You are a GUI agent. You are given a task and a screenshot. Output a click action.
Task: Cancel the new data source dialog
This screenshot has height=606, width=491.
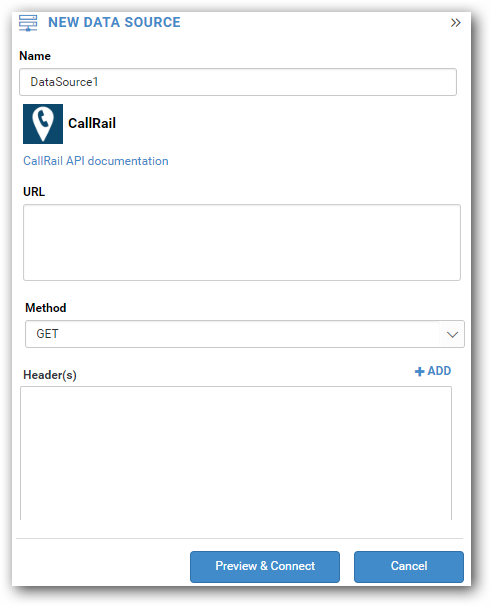pos(409,566)
